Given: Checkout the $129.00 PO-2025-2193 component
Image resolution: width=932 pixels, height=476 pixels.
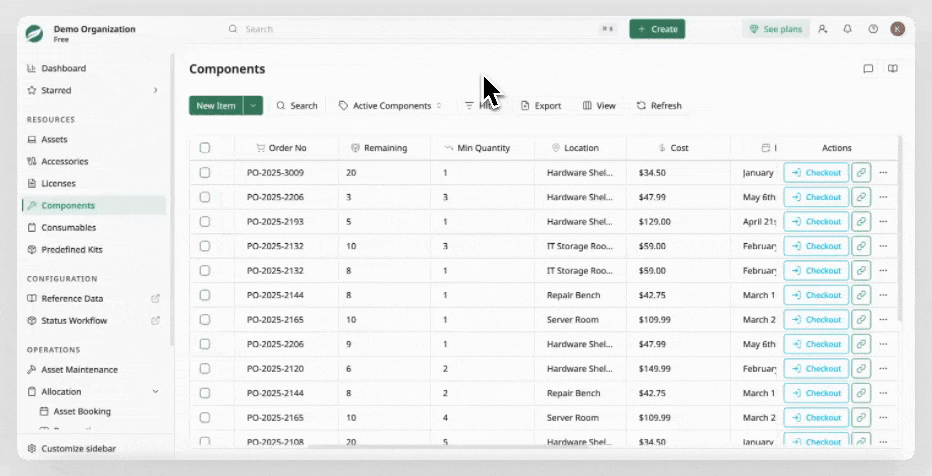Looking at the screenshot, I should pos(816,221).
